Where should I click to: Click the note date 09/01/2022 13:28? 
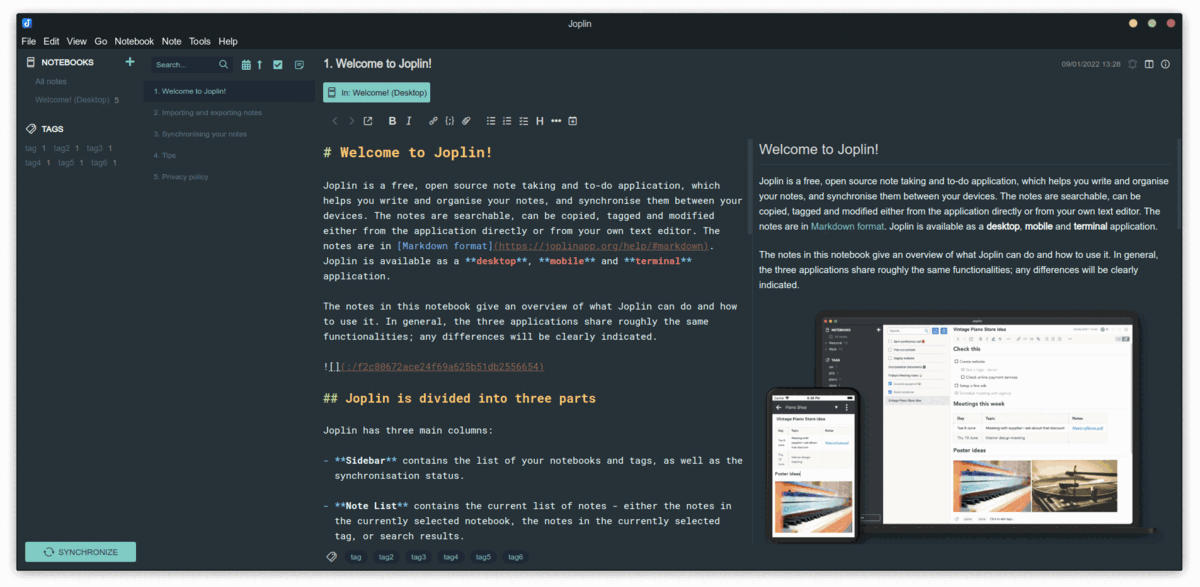coord(1090,64)
